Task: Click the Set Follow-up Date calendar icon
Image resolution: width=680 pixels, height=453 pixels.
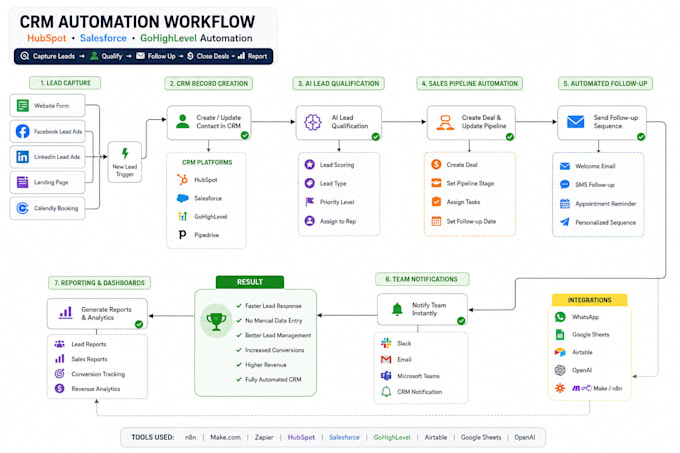Action: pyautogui.click(x=436, y=221)
